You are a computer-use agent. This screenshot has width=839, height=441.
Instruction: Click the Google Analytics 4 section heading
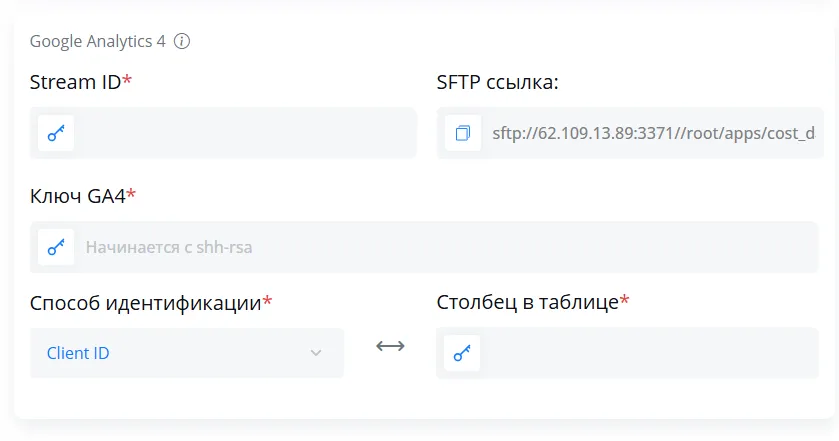97,41
